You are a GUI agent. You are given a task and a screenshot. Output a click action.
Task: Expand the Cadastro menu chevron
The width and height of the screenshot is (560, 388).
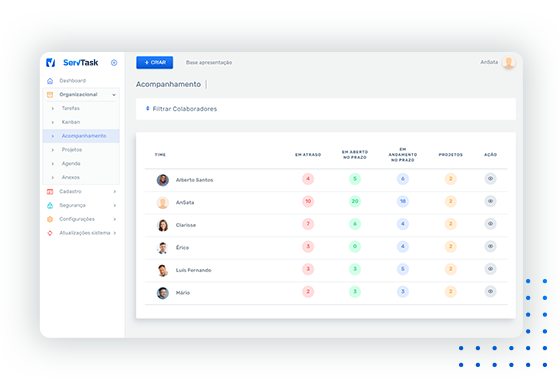click(115, 191)
